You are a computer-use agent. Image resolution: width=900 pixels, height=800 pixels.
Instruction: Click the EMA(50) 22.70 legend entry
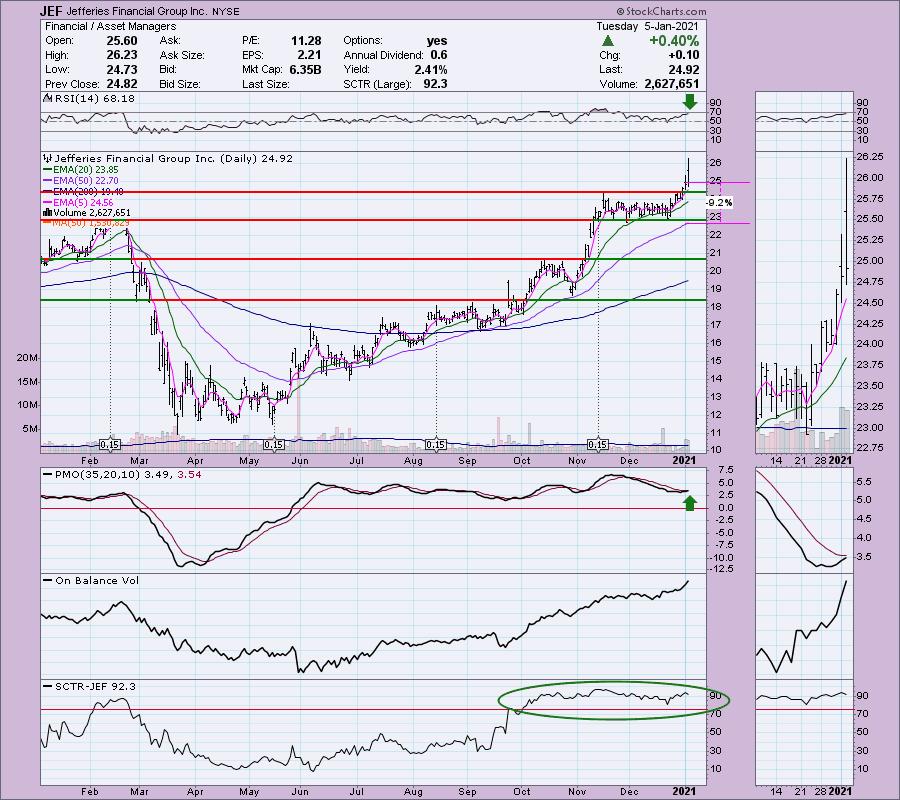[x=86, y=181]
